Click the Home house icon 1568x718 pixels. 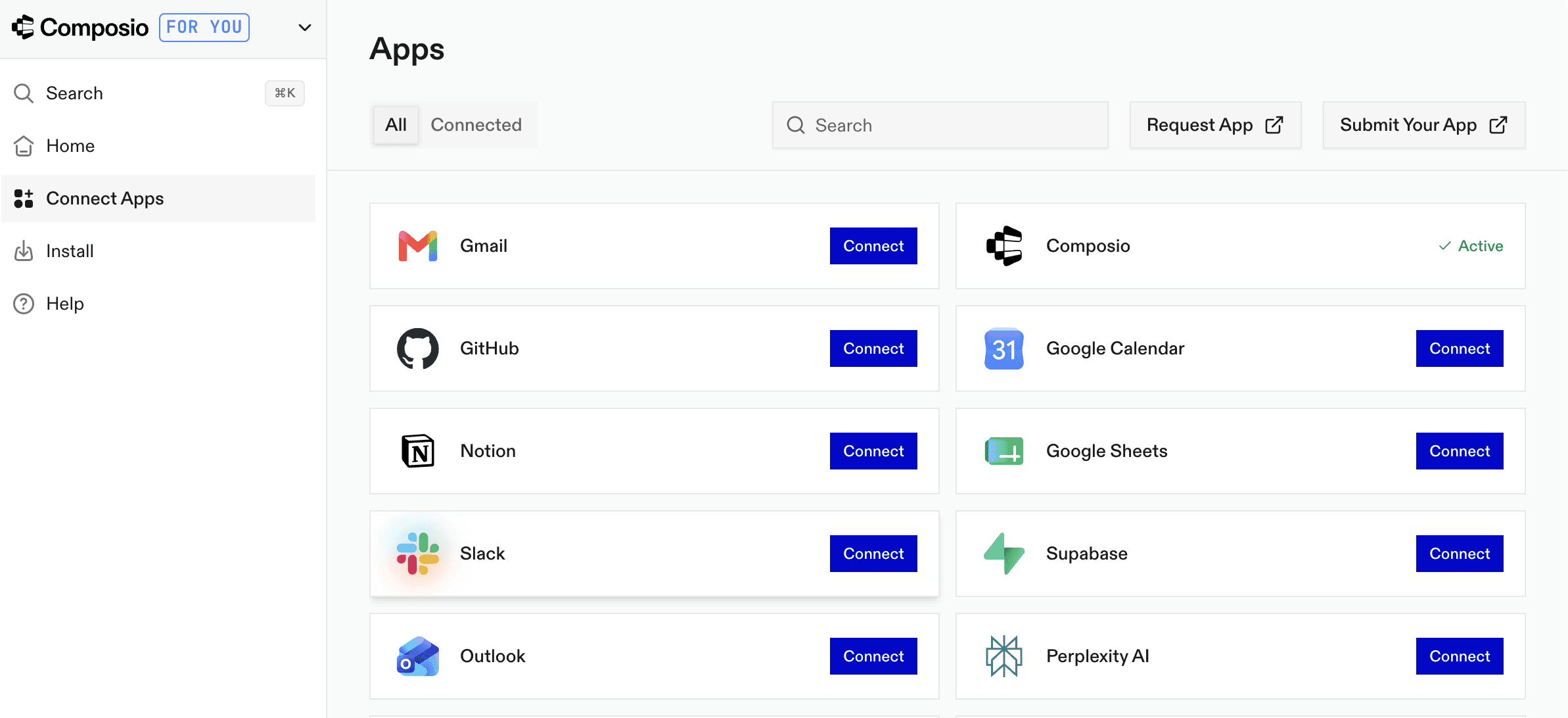coord(24,146)
